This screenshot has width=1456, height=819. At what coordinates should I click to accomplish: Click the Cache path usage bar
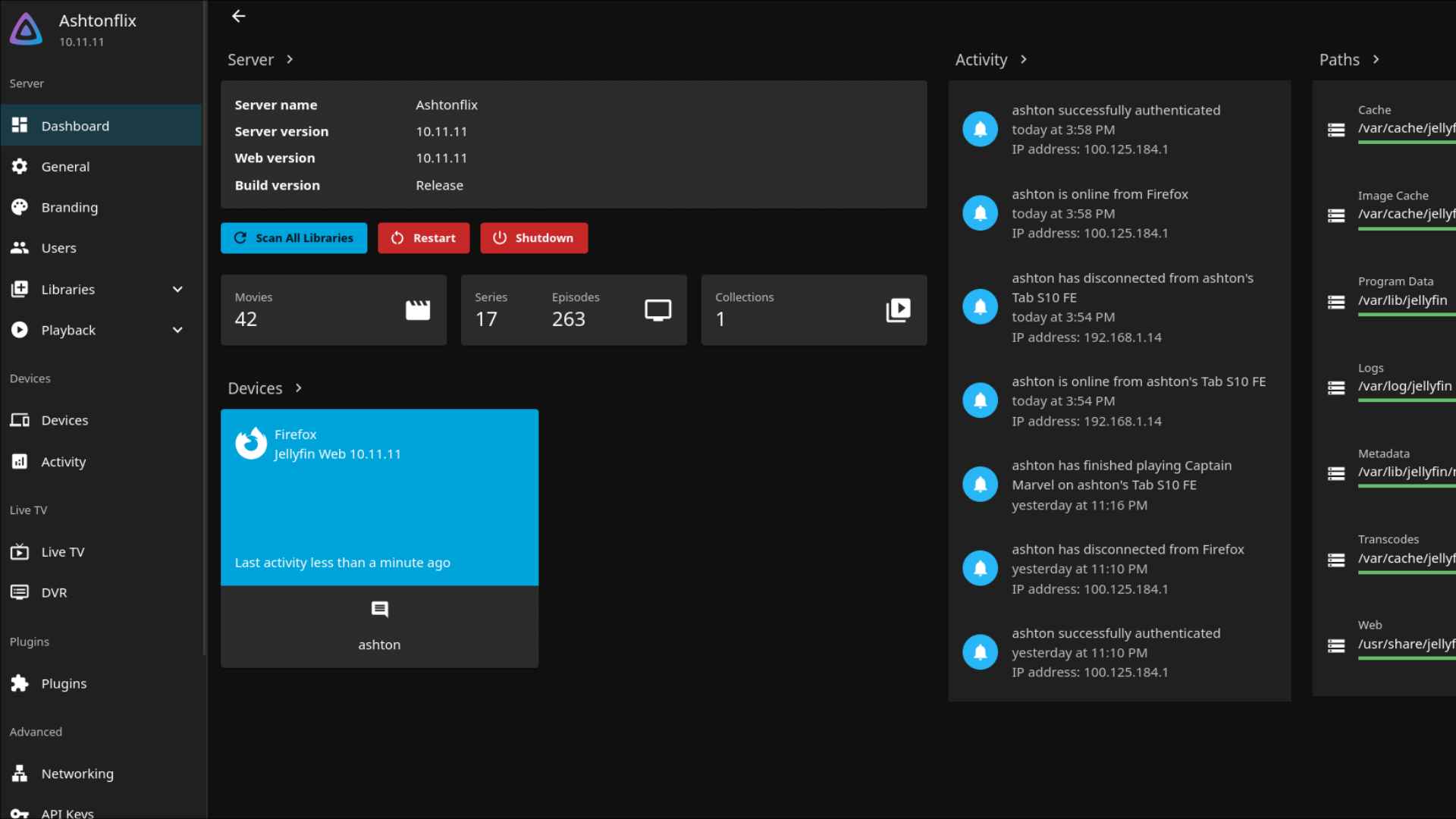pyautogui.click(x=1407, y=142)
